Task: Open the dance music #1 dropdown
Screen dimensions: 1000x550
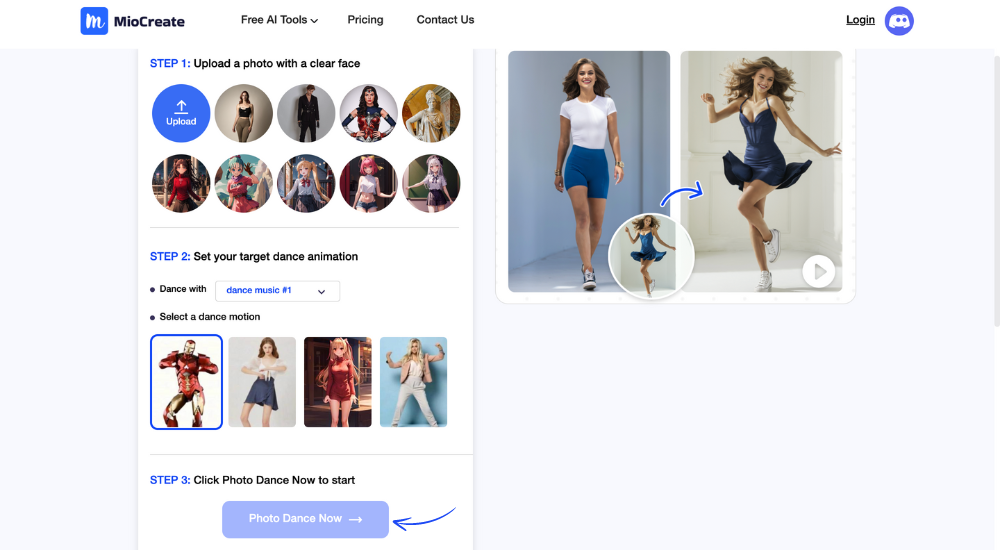Action: (x=277, y=291)
